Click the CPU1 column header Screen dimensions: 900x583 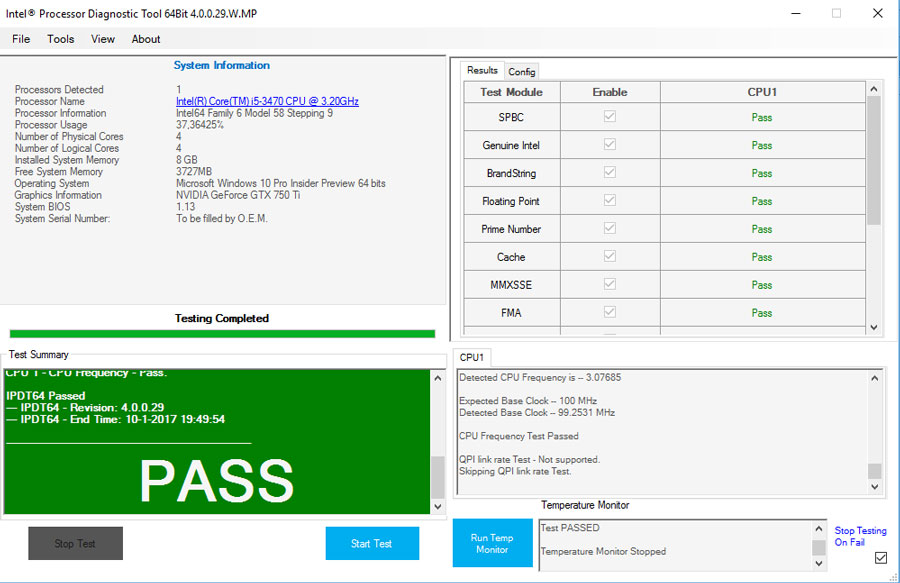[x=762, y=92]
